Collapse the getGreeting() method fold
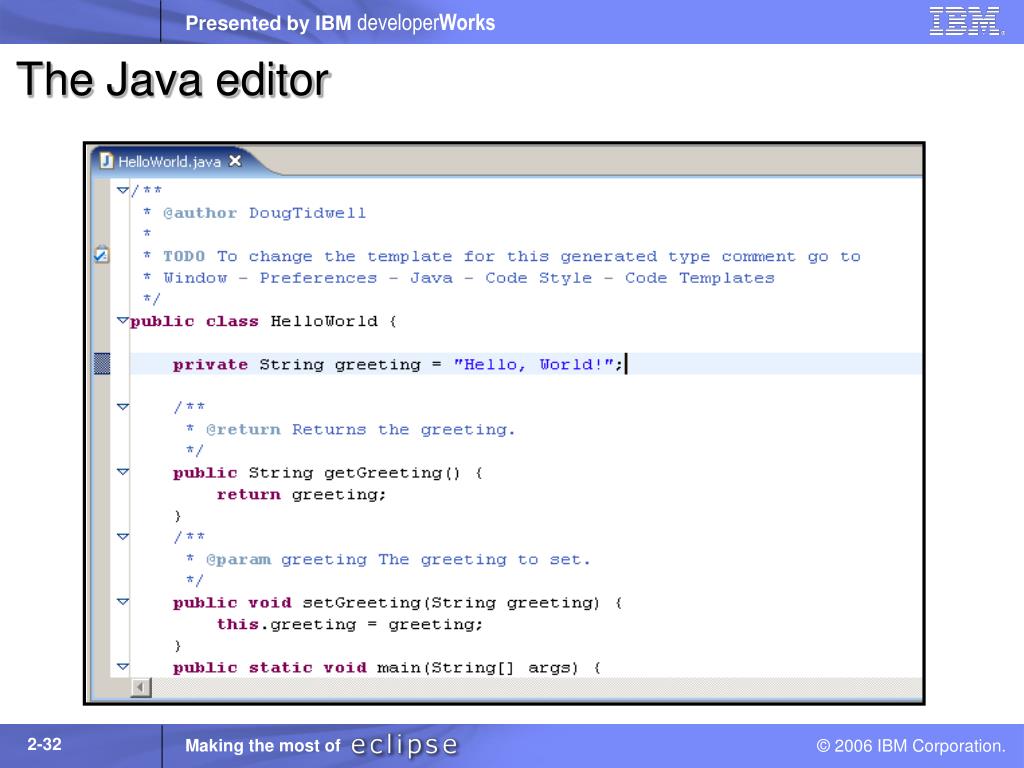1024x768 pixels. [122, 472]
